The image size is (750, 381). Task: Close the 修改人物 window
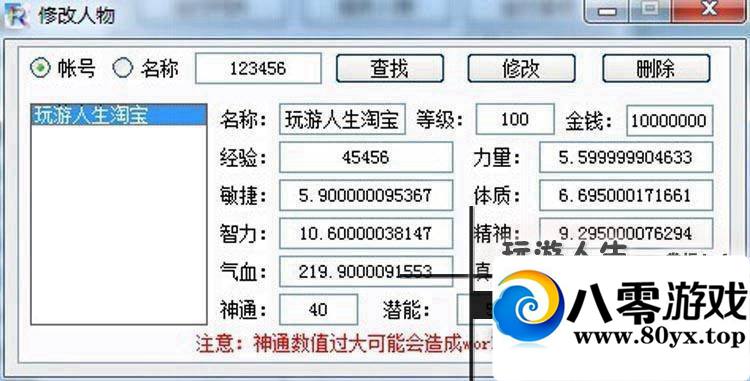[709, 11]
